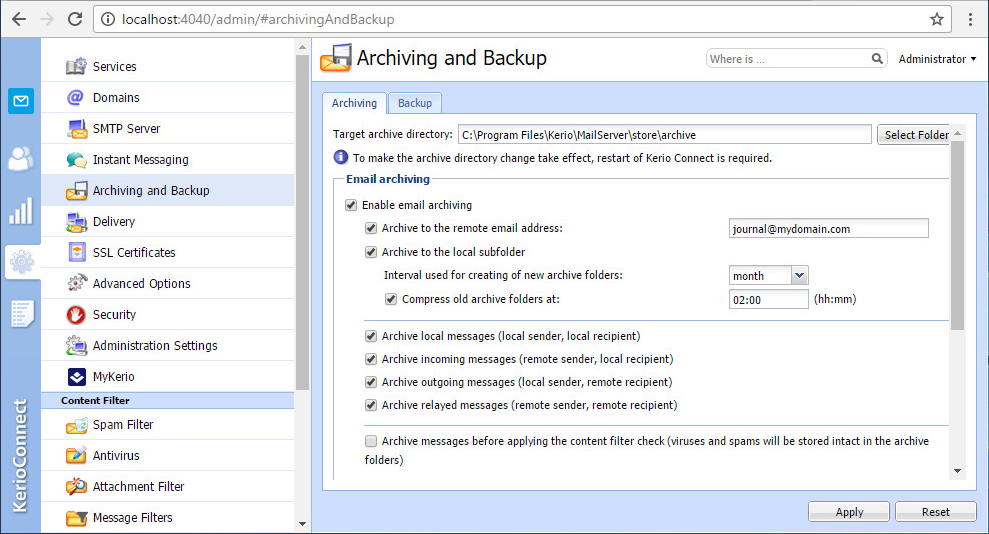This screenshot has height=534, width=989.
Task: Click the mail envelope icon in left rail
Action: point(21,101)
